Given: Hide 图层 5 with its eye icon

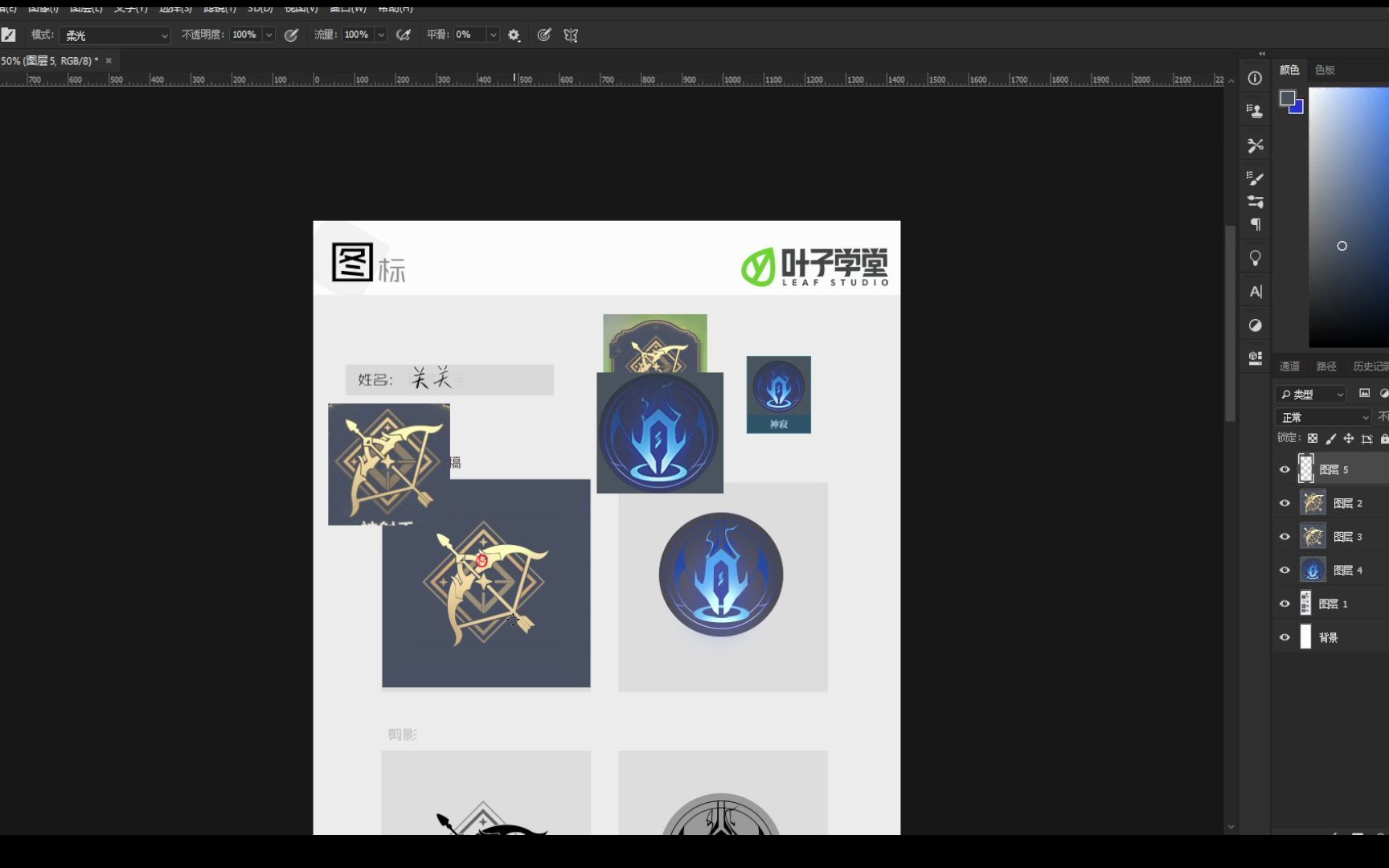Looking at the screenshot, I should [1285, 469].
